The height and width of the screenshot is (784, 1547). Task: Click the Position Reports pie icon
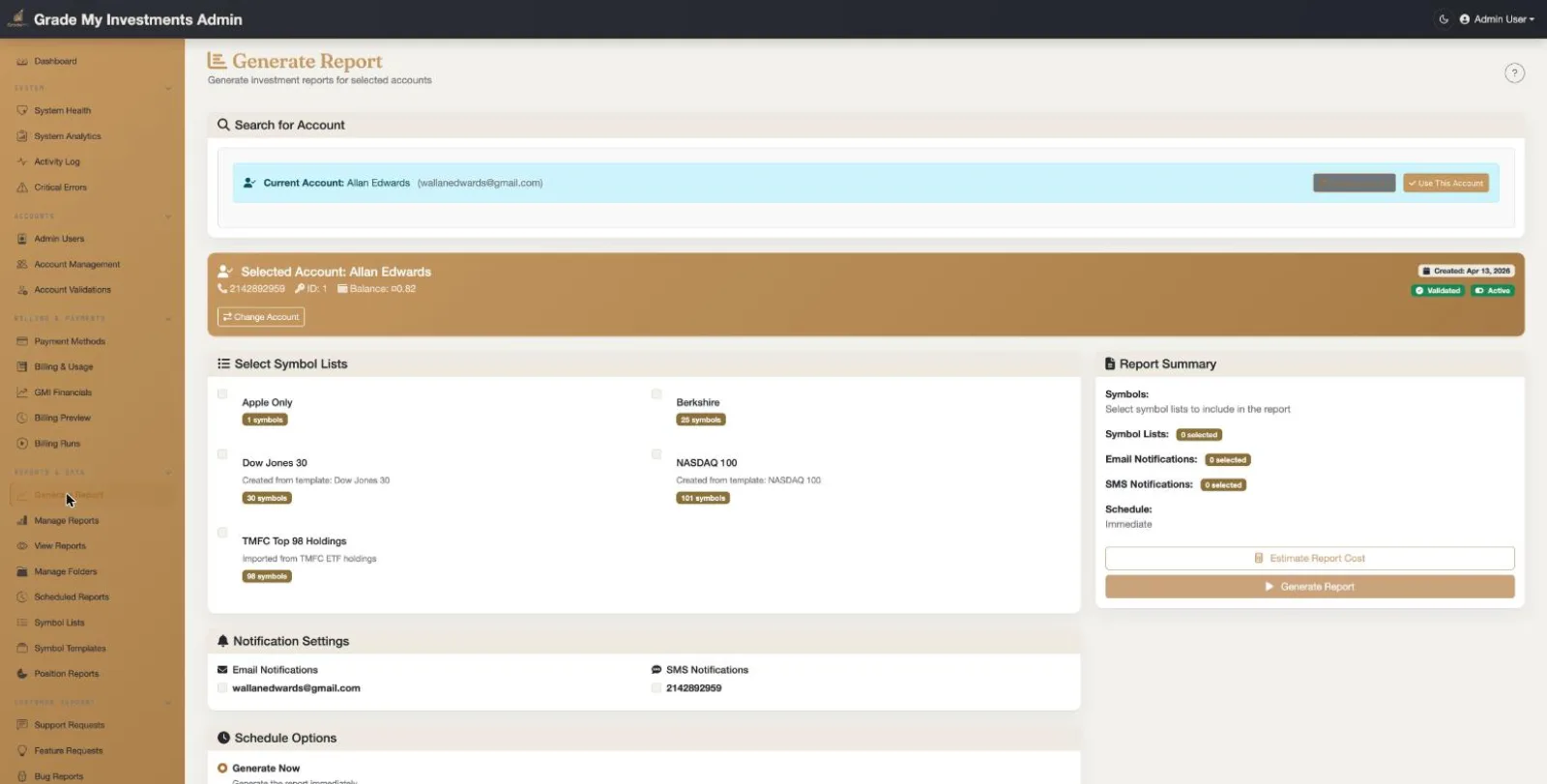[x=22, y=674]
